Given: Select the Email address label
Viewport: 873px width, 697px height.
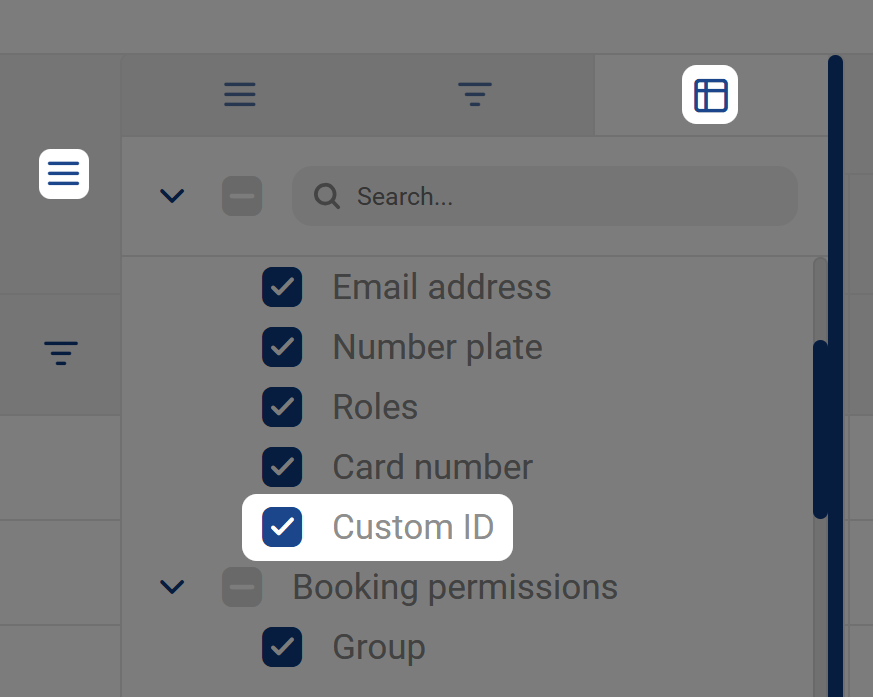Looking at the screenshot, I should click(x=442, y=287).
